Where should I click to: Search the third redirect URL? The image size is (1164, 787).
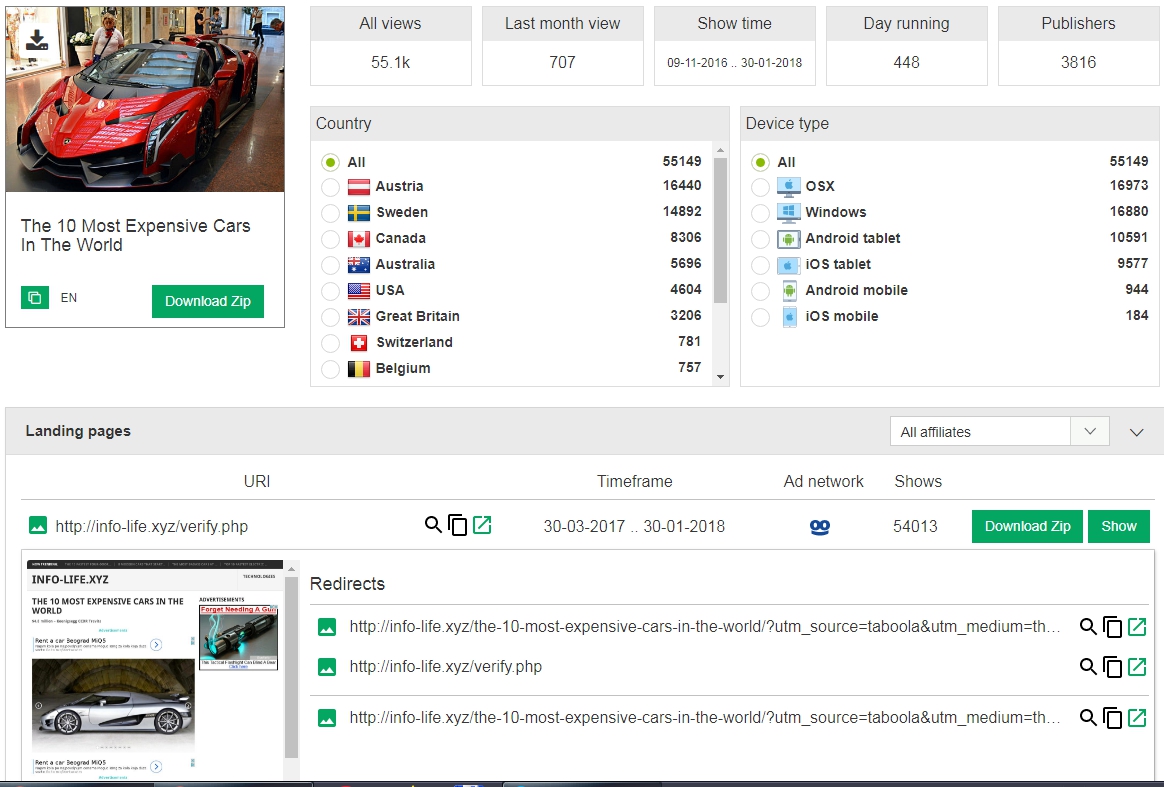[x=1088, y=717]
